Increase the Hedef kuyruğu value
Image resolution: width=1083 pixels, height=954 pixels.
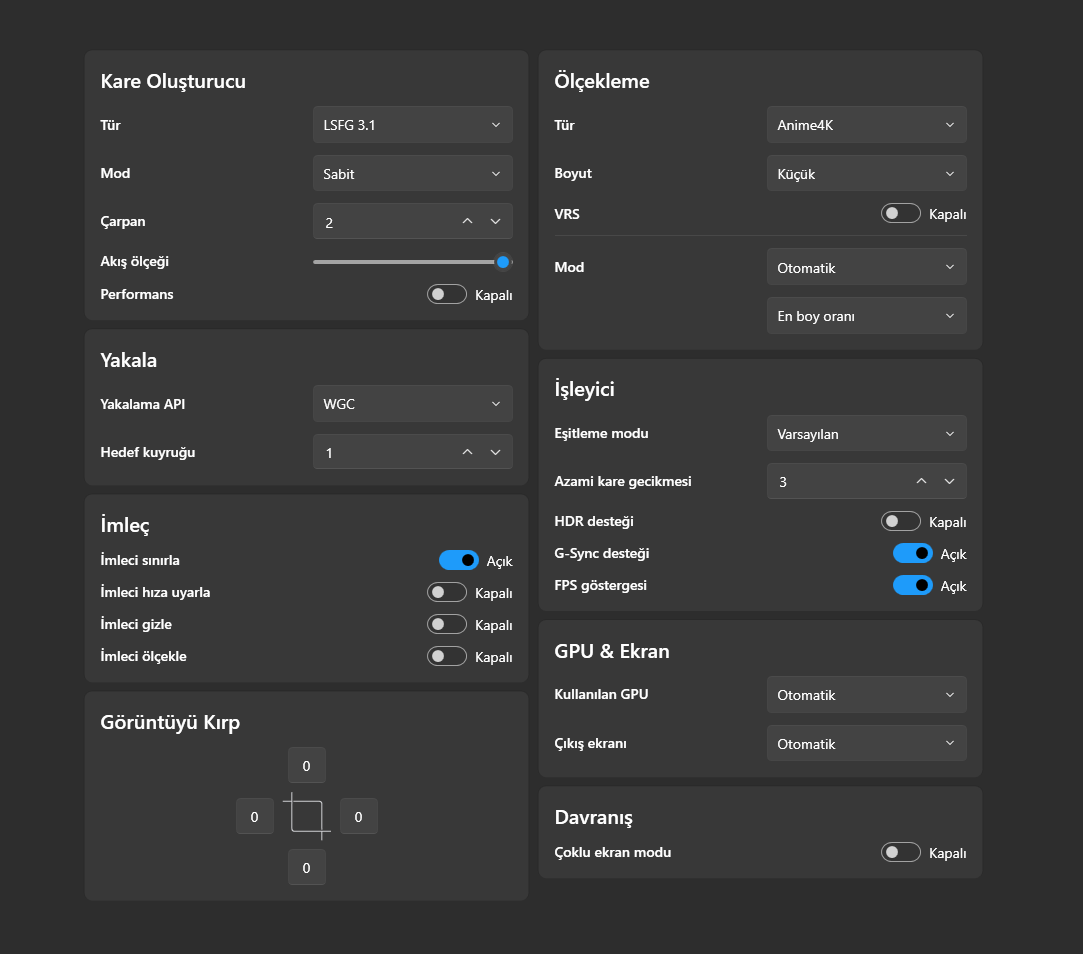tap(467, 452)
